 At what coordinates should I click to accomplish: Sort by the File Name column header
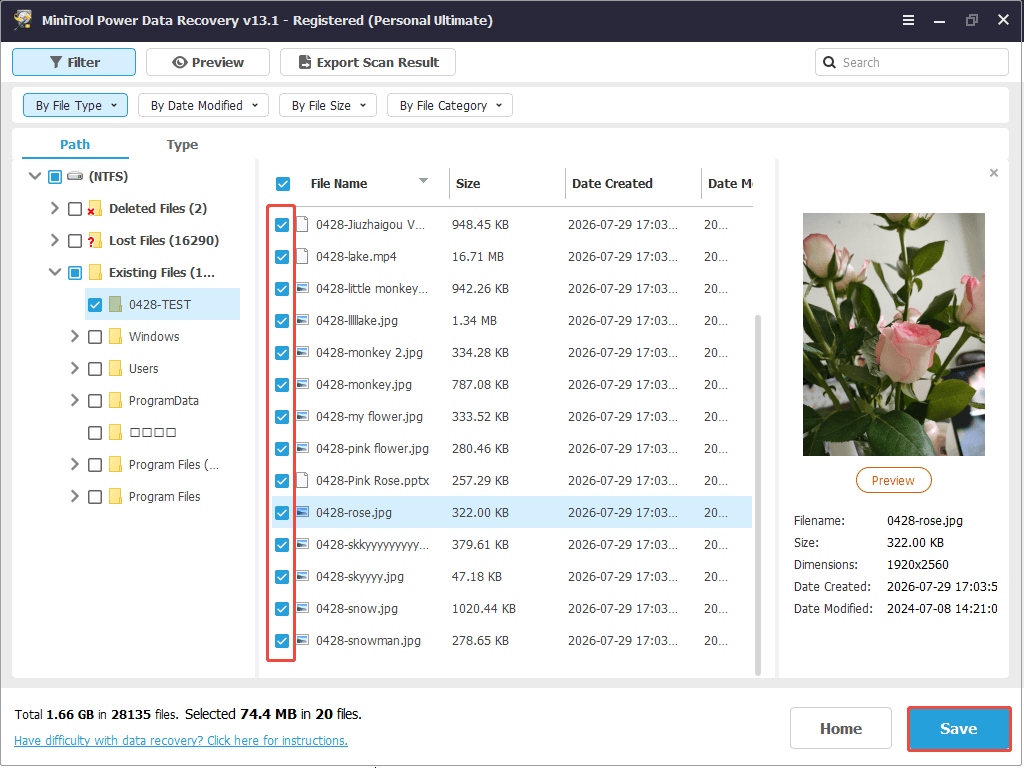(338, 184)
